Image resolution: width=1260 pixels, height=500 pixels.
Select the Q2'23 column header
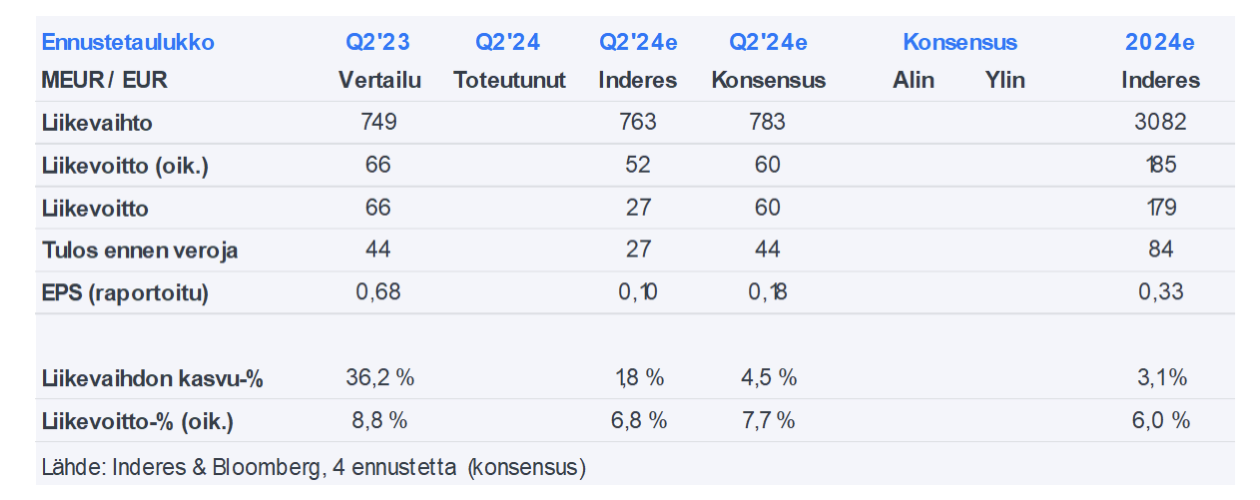click(378, 42)
